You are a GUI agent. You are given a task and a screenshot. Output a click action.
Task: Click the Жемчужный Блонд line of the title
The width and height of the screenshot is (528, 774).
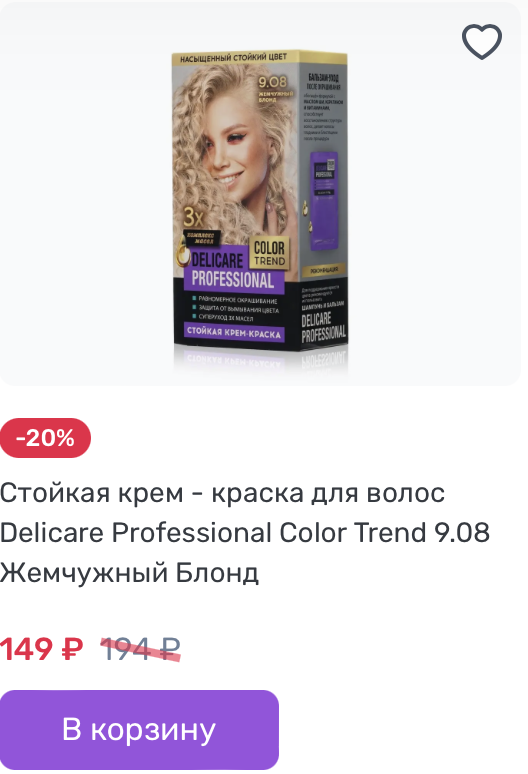coord(129,573)
